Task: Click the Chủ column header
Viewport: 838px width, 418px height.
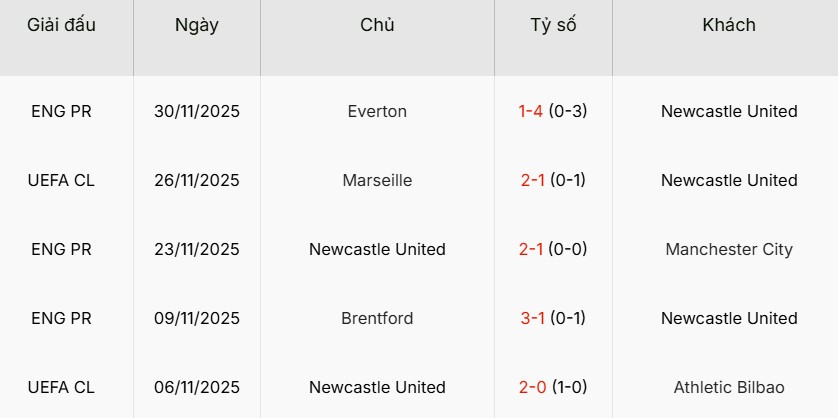Action: (377, 26)
